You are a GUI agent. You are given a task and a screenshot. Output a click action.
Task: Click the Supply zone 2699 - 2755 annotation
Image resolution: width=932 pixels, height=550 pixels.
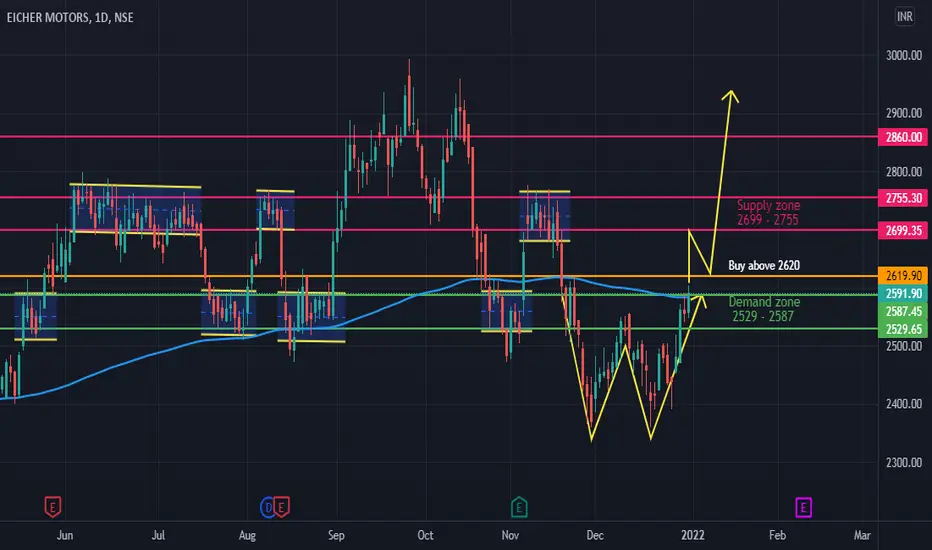[768, 213]
